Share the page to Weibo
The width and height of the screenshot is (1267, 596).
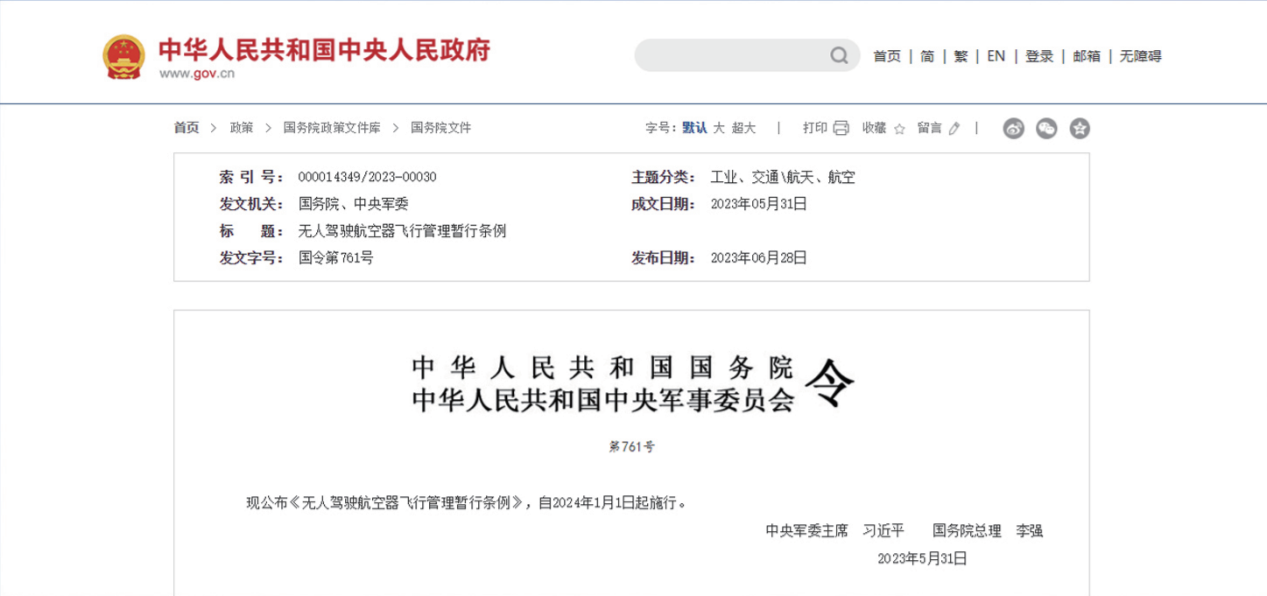pos(1014,128)
